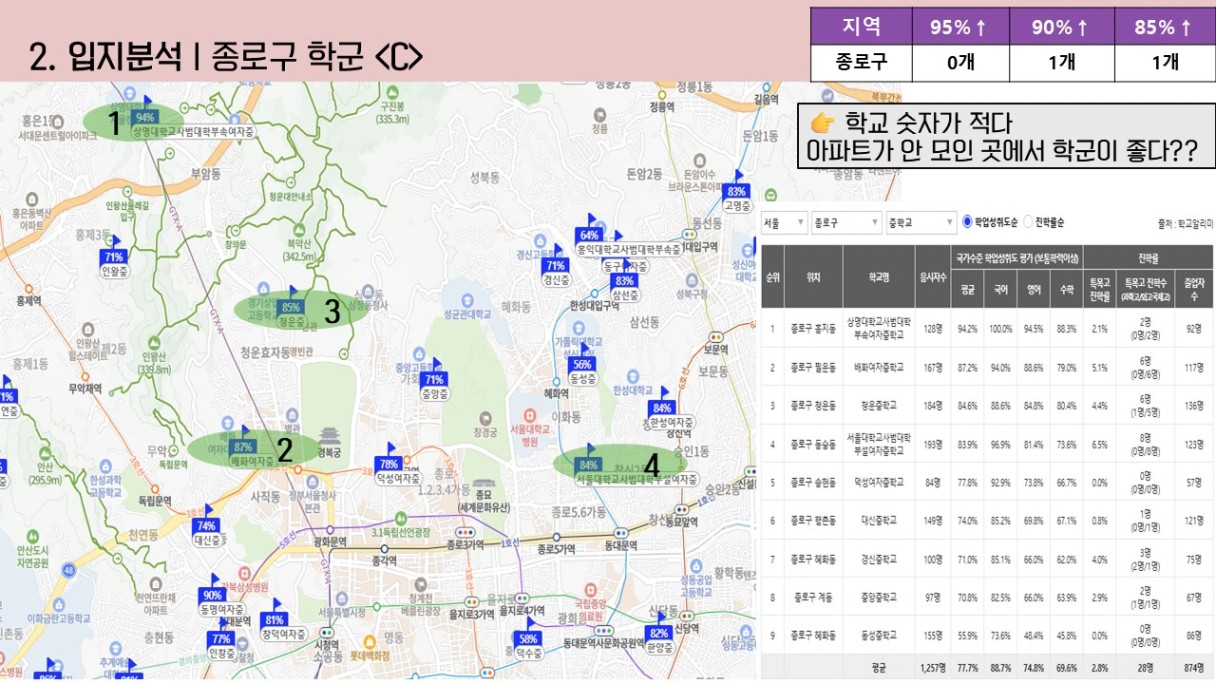This screenshot has height=684, width=1216.
Task: Click the 응시자수 column header
Action: 934,277
